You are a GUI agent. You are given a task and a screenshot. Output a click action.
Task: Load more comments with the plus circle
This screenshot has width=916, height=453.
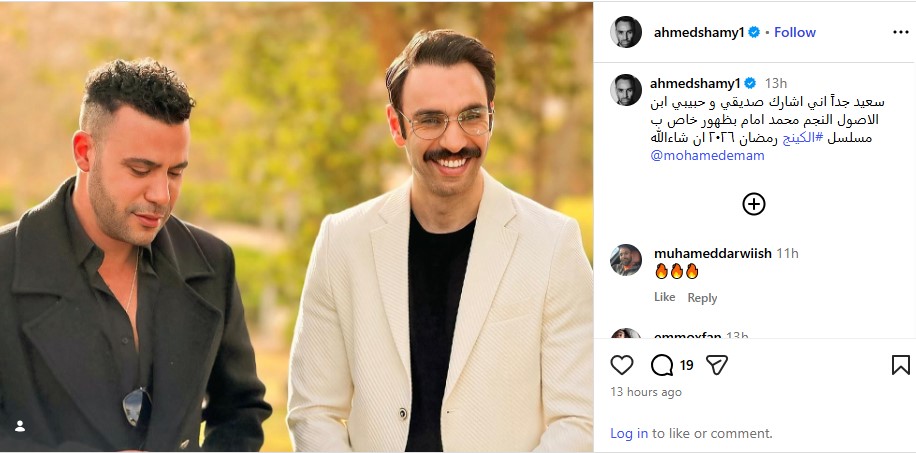coord(754,204)
